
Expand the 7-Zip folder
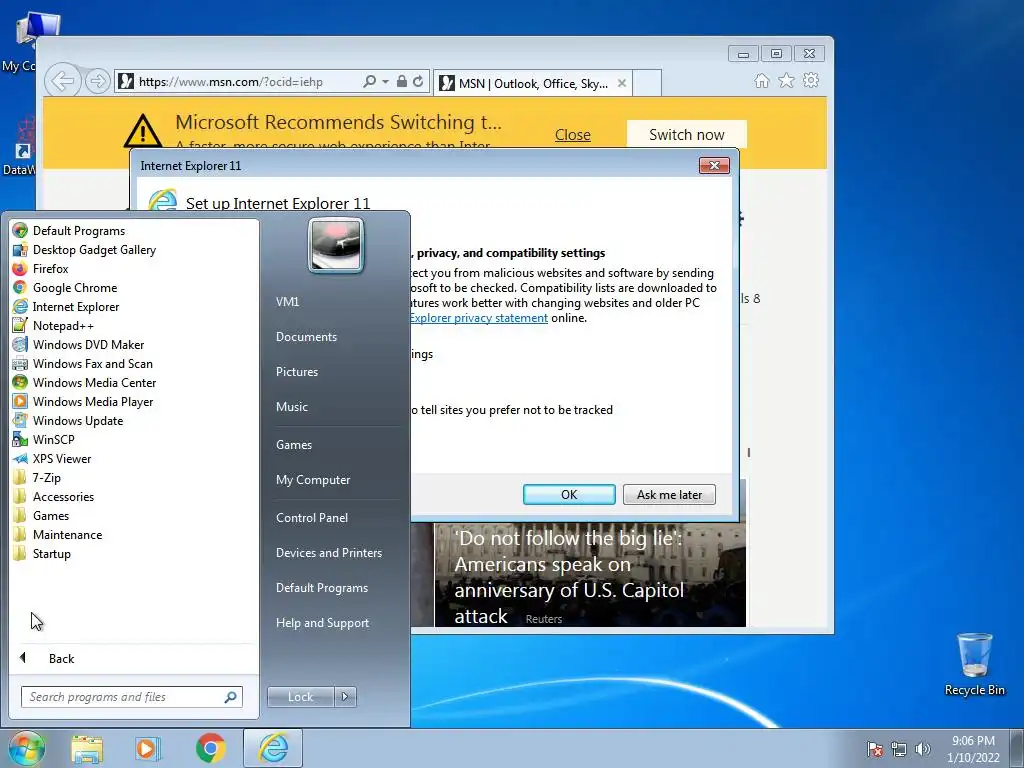coord(37,477)
